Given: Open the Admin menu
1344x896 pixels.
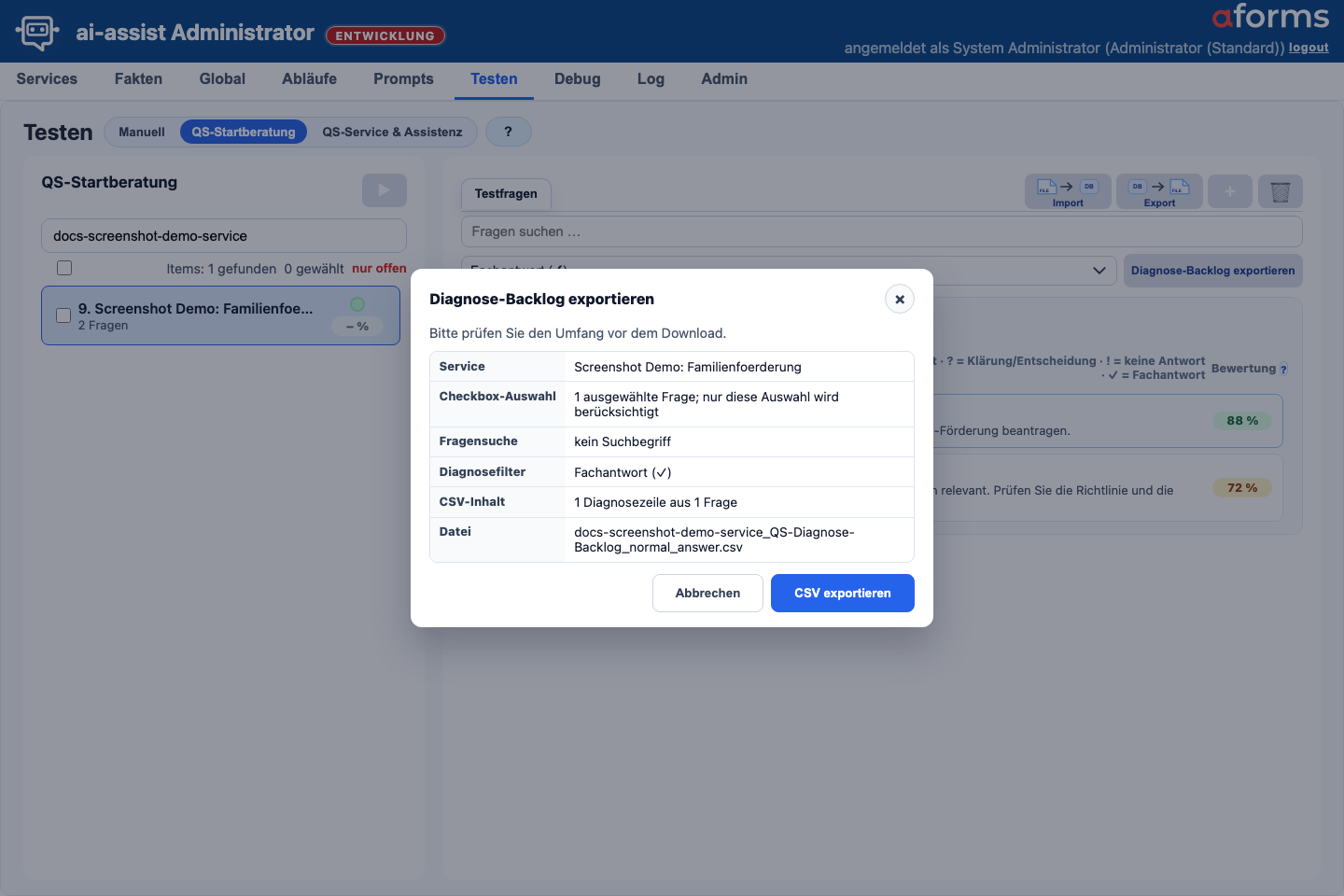Looking at the screenshot, I should point(724,79).
